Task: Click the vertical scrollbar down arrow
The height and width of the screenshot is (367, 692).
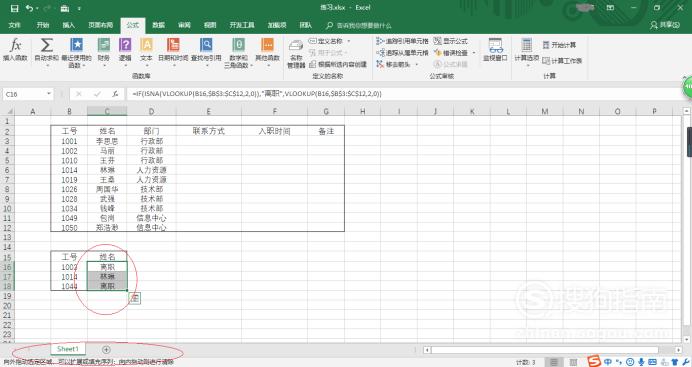Action: (x=686, y=340)
